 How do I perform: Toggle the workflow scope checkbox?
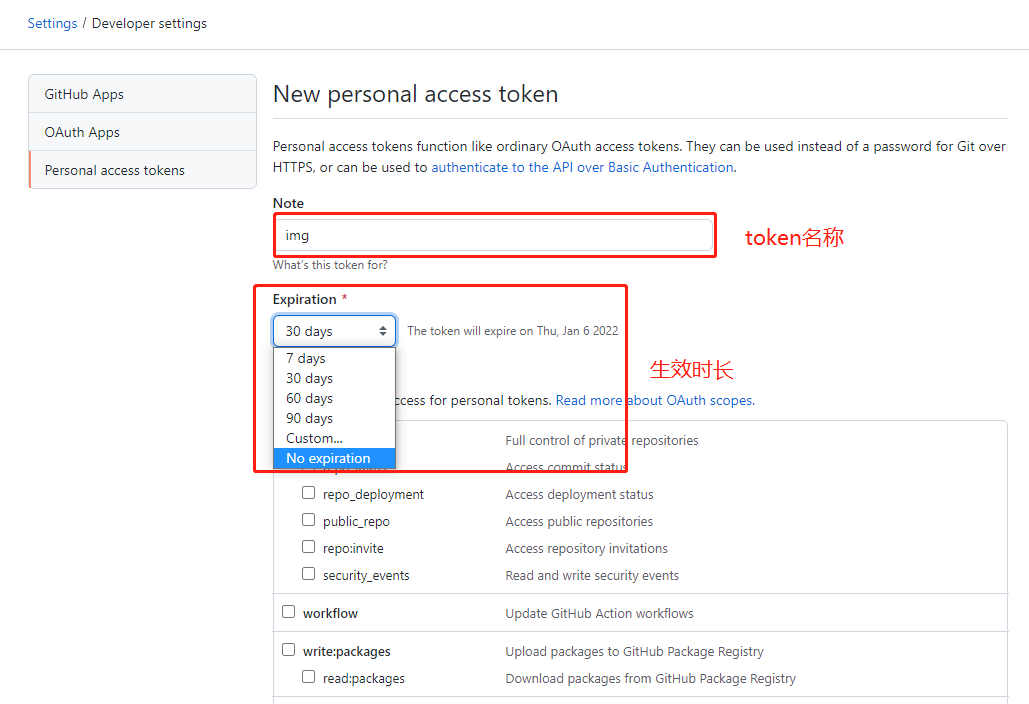[289, 612]
